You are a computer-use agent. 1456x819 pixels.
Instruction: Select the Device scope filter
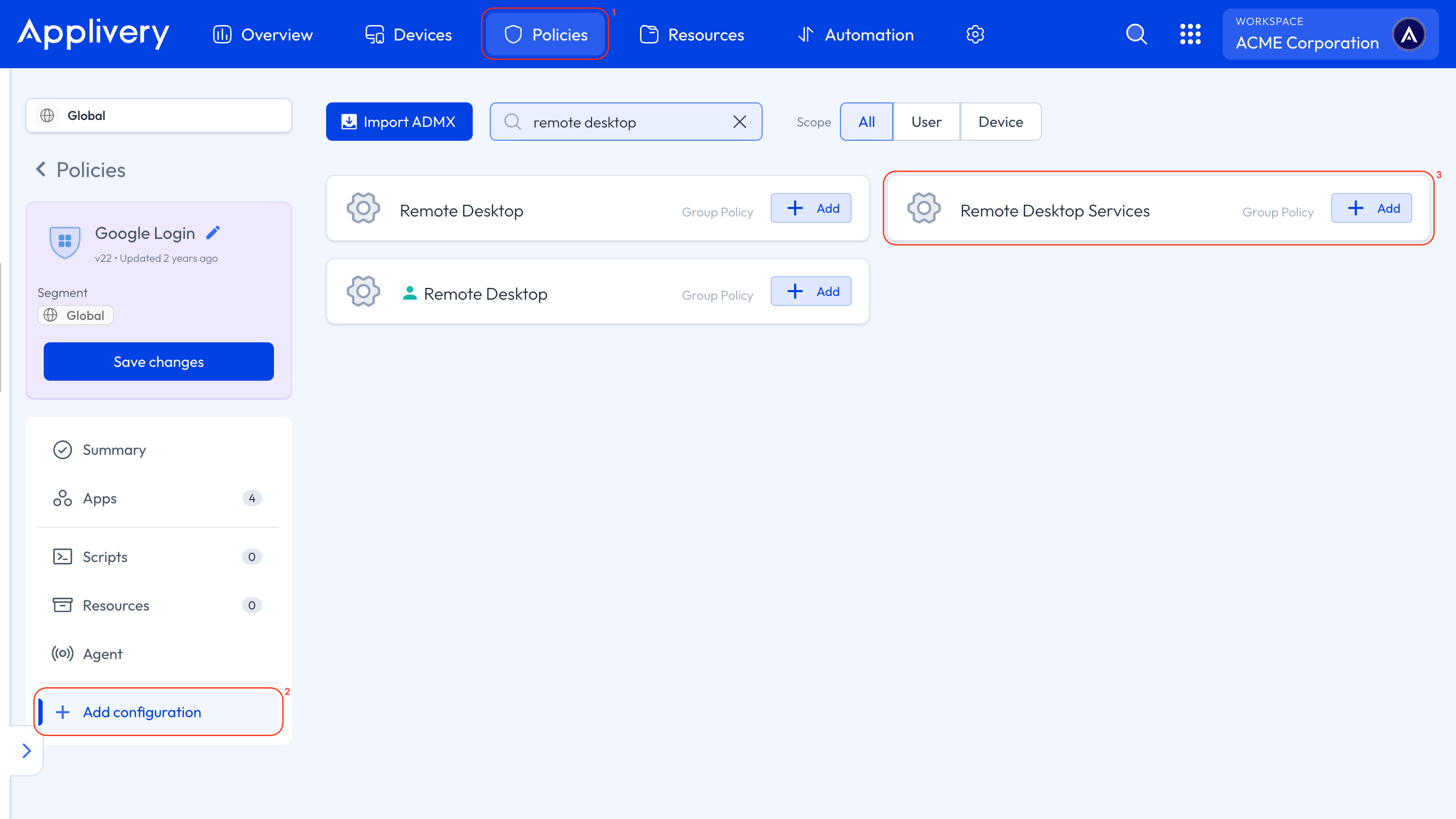(x=1000, y=121)
